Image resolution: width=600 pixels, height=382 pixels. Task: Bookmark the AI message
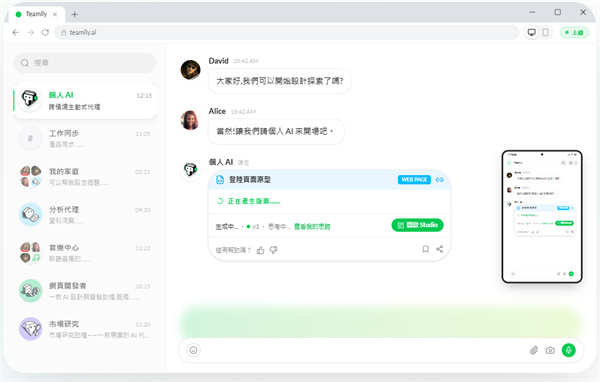(426, 249)
